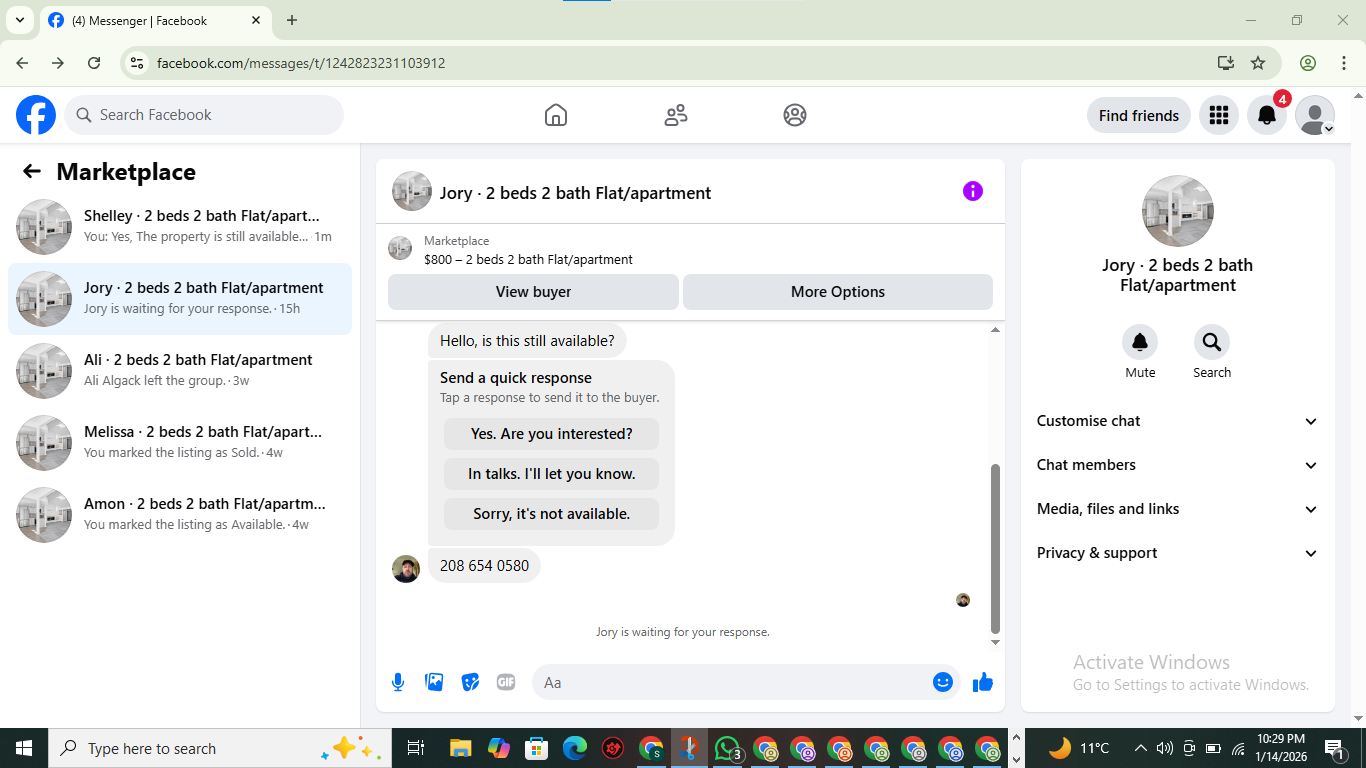Open Microsoft Edge from the taskbar
Screen dimensions: 1366x768
click(574, 748)
